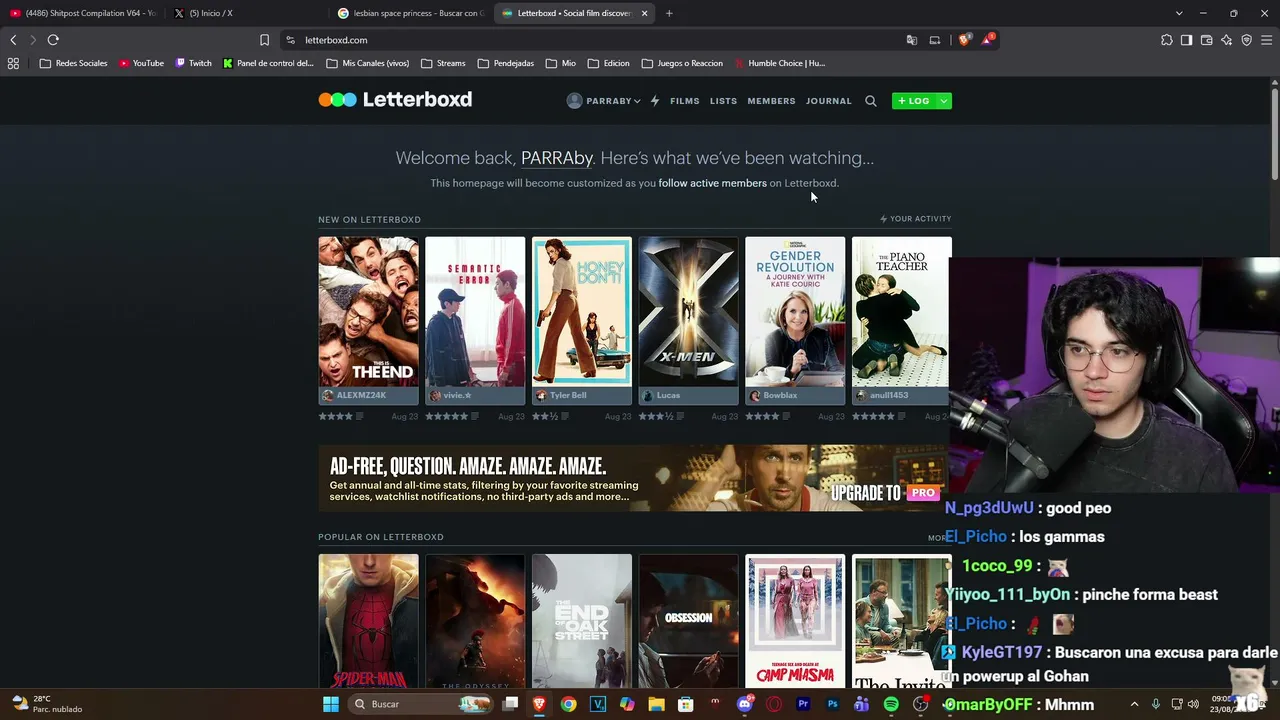The image size is (1280, 720).
Task: Click the green LOG button
Action: pyautogui.click(x=914, y=101)
